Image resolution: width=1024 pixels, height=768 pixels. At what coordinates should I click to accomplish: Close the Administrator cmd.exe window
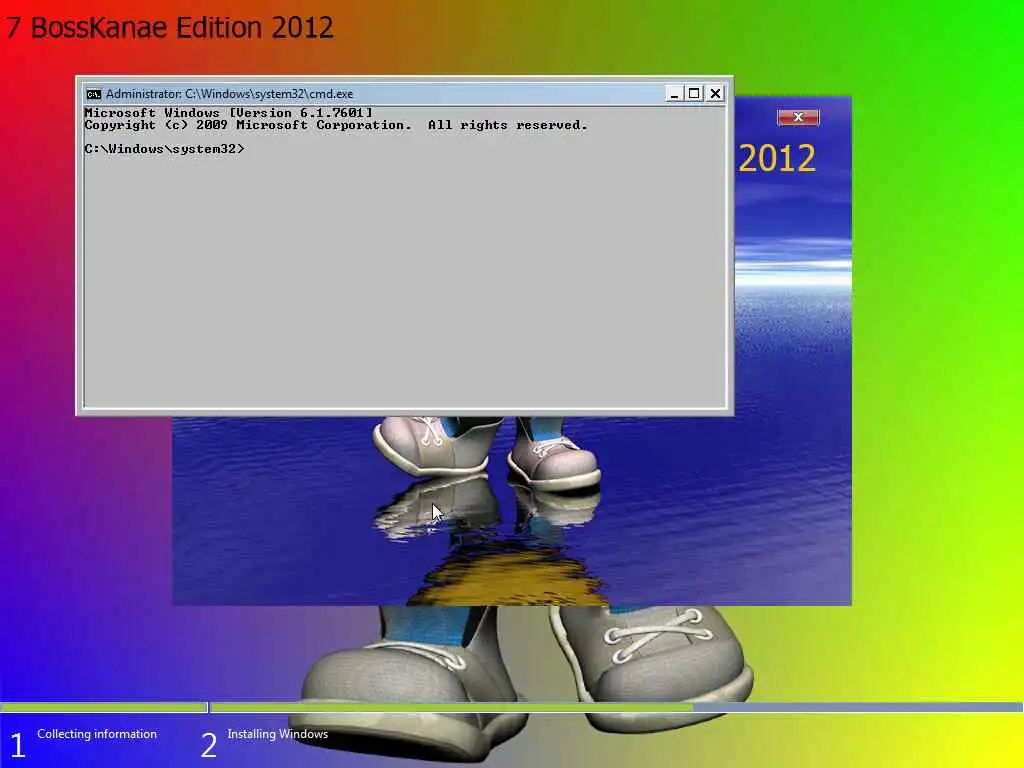tap(716, 94)
